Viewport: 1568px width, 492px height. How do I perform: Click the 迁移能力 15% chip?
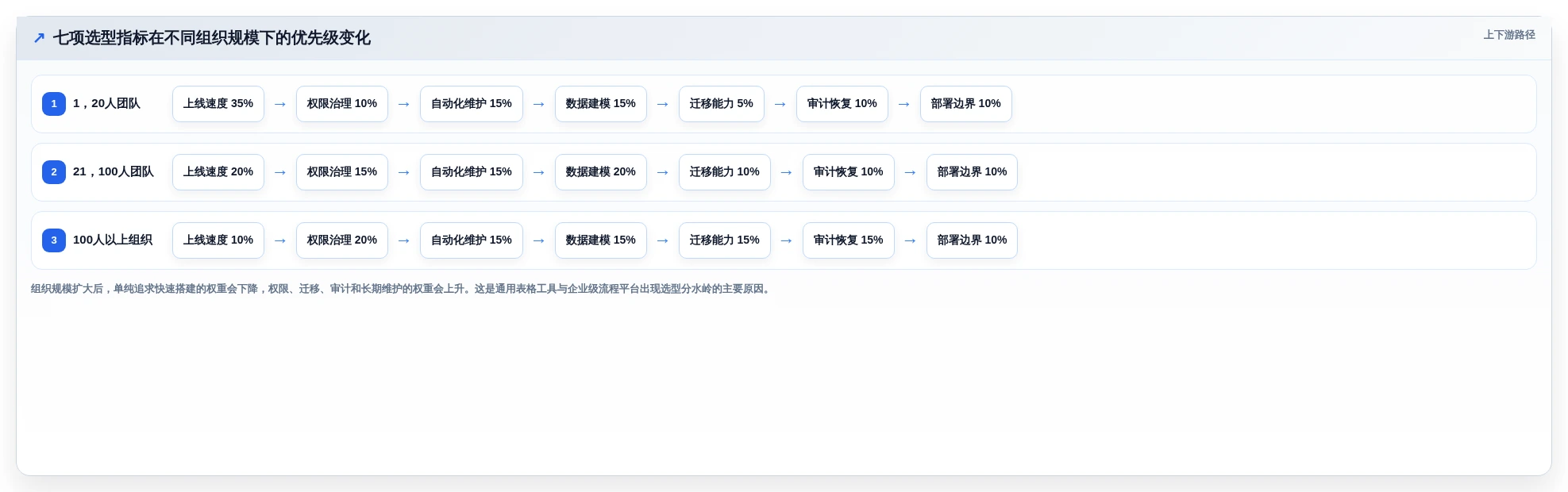pos(725,240)
